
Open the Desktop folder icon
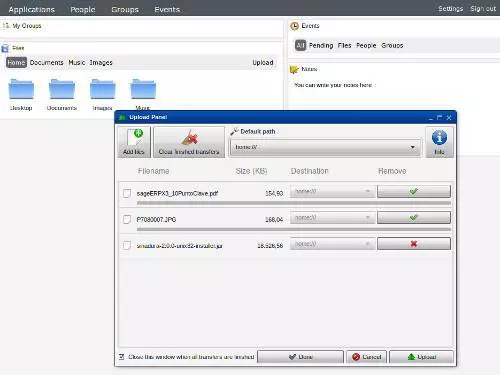[x=21, y=89]
